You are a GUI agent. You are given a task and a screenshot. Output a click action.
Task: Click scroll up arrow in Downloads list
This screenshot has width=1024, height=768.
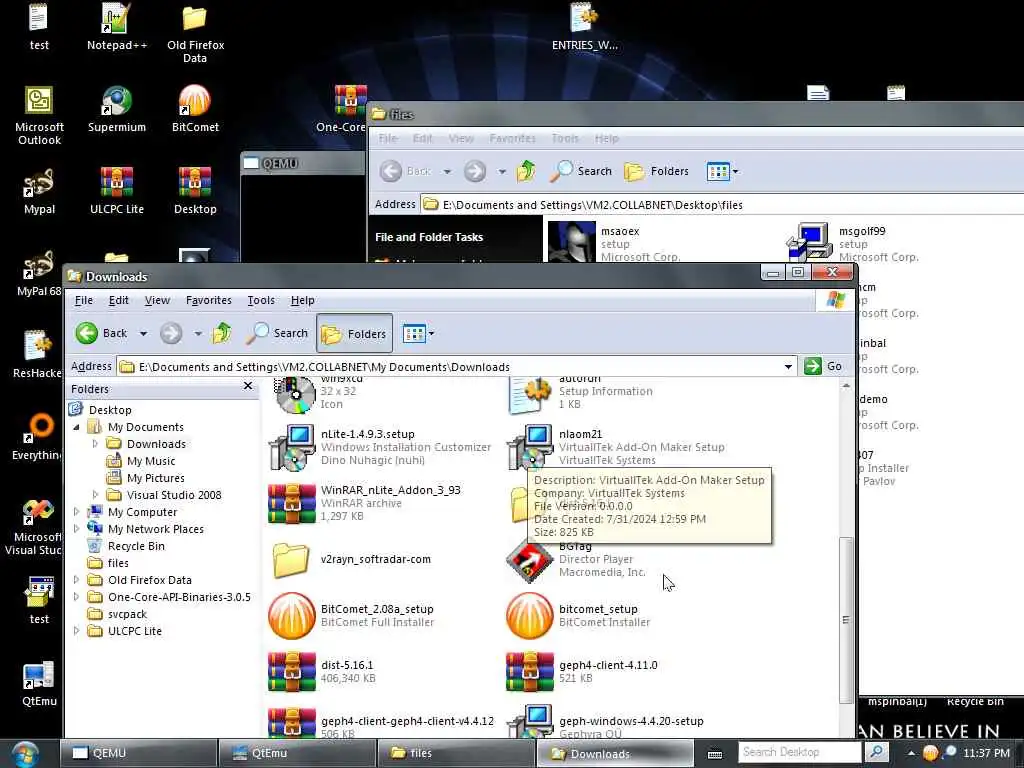coord(846,386)
